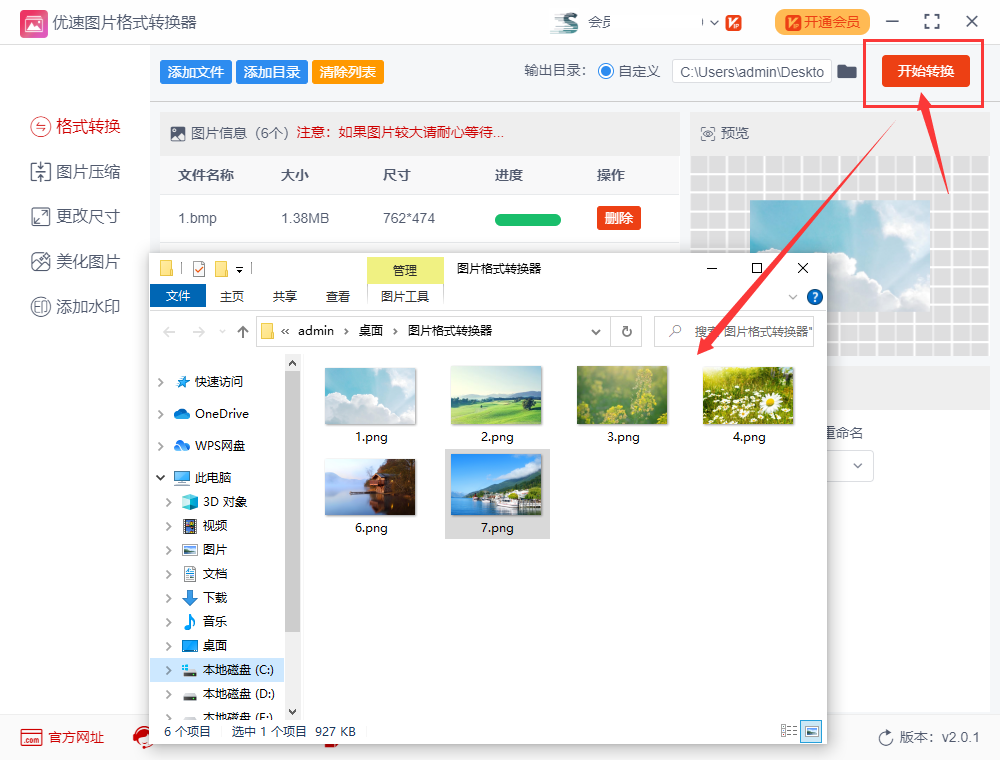Switch Explorer to large icons view
Image resolution: width=1000 pixels, height=760 pixels.
[812, 731]
